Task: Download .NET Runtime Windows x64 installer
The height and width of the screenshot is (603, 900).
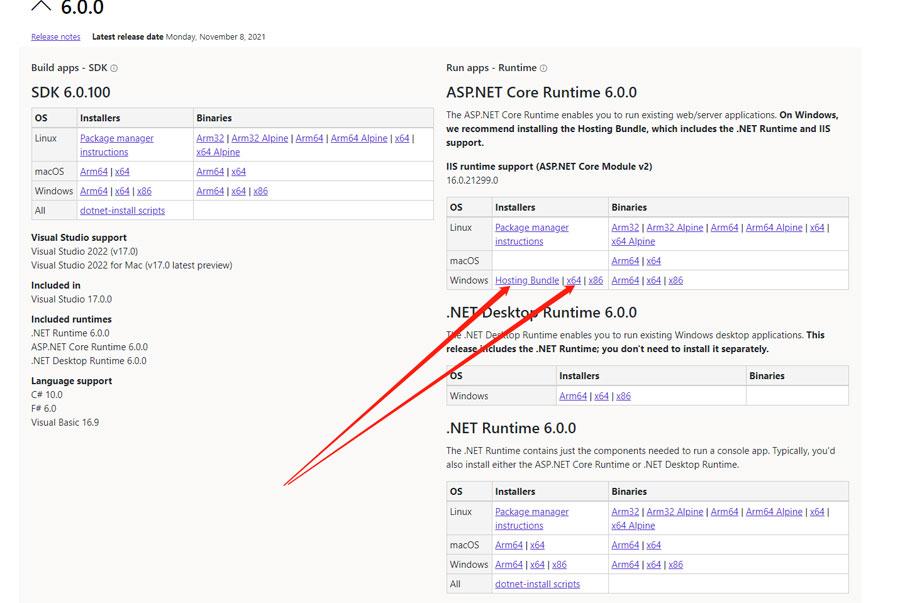Action: [537, 565]
